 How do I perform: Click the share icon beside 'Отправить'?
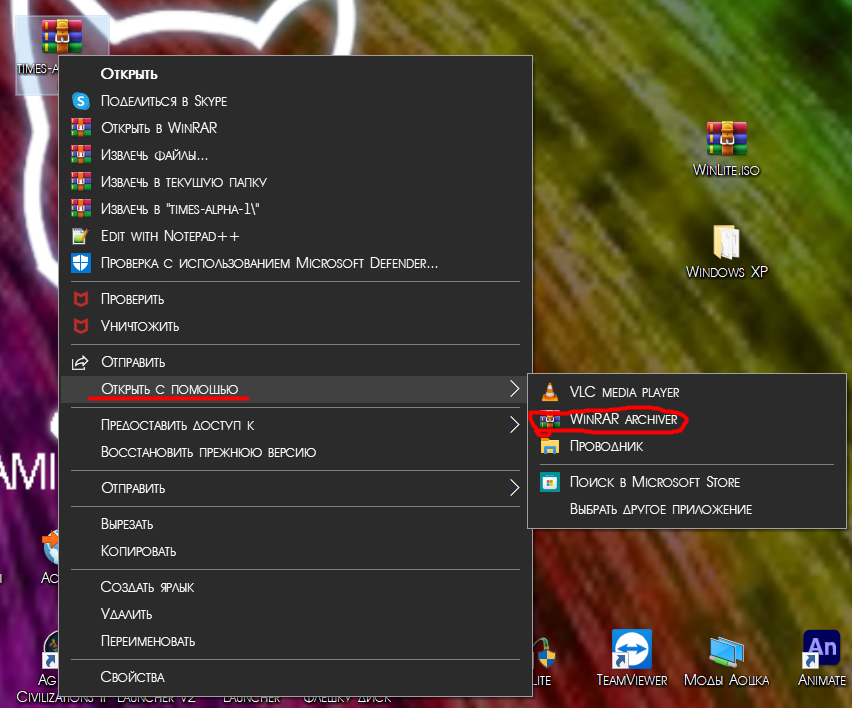80,362
